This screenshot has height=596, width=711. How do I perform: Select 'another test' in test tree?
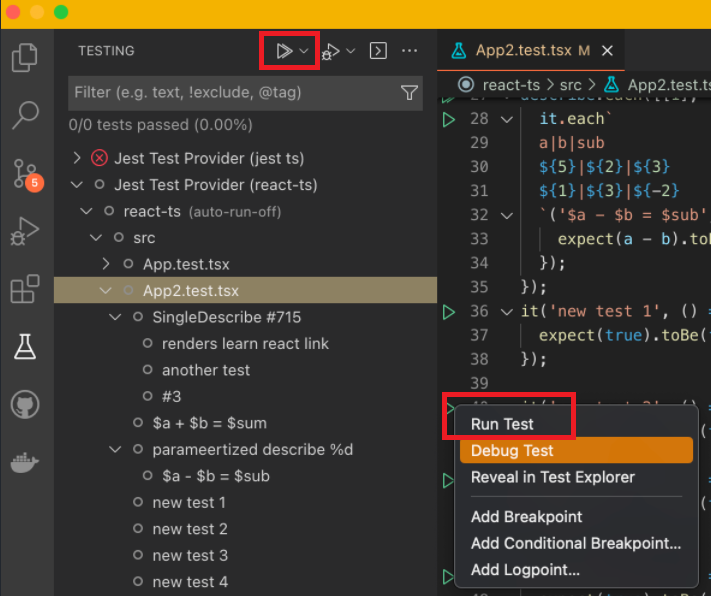206,370
